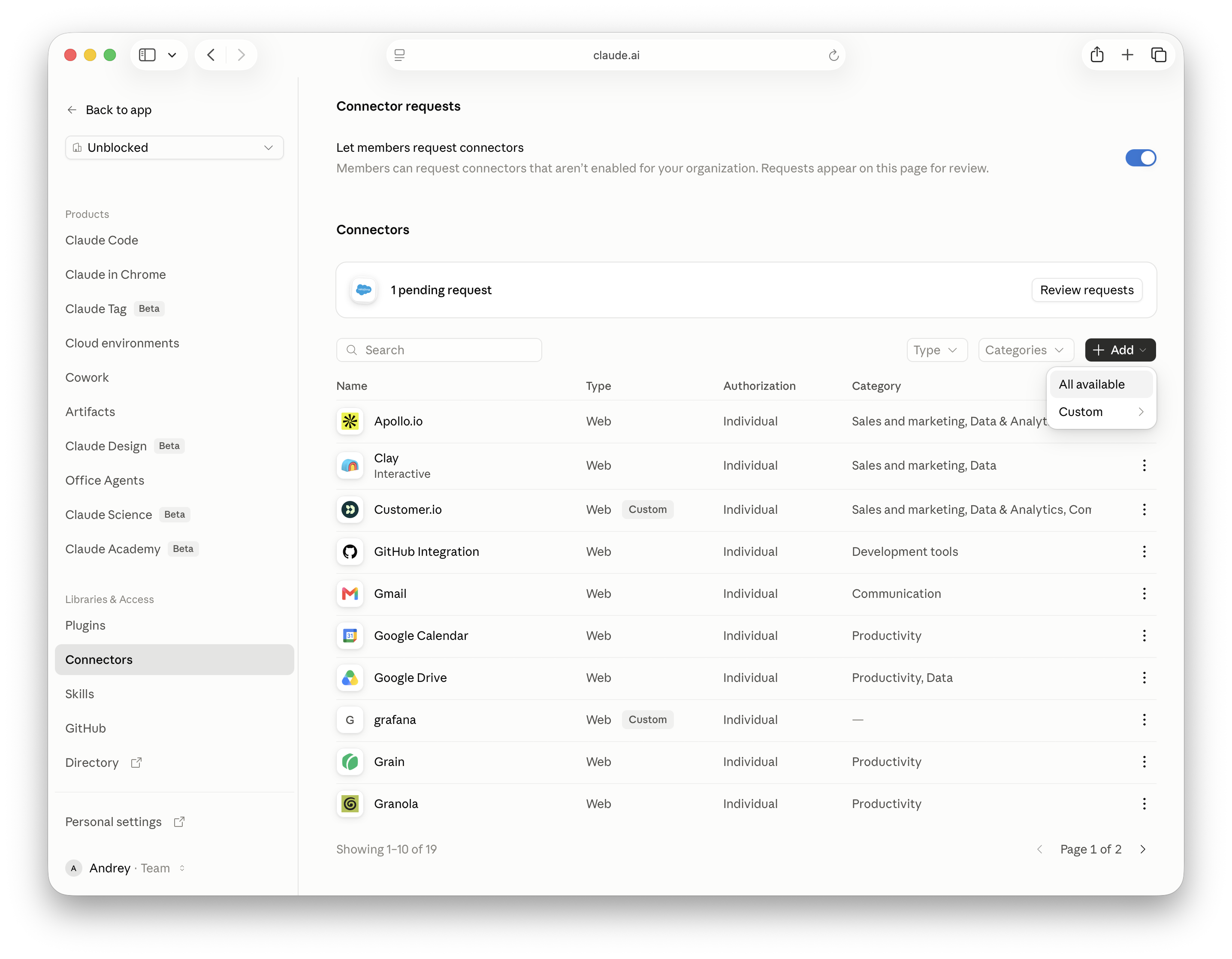Click the Custom badge on grafana row
Image resolution: width=1232 pixels, height=959 pixels.
(647, 720)
